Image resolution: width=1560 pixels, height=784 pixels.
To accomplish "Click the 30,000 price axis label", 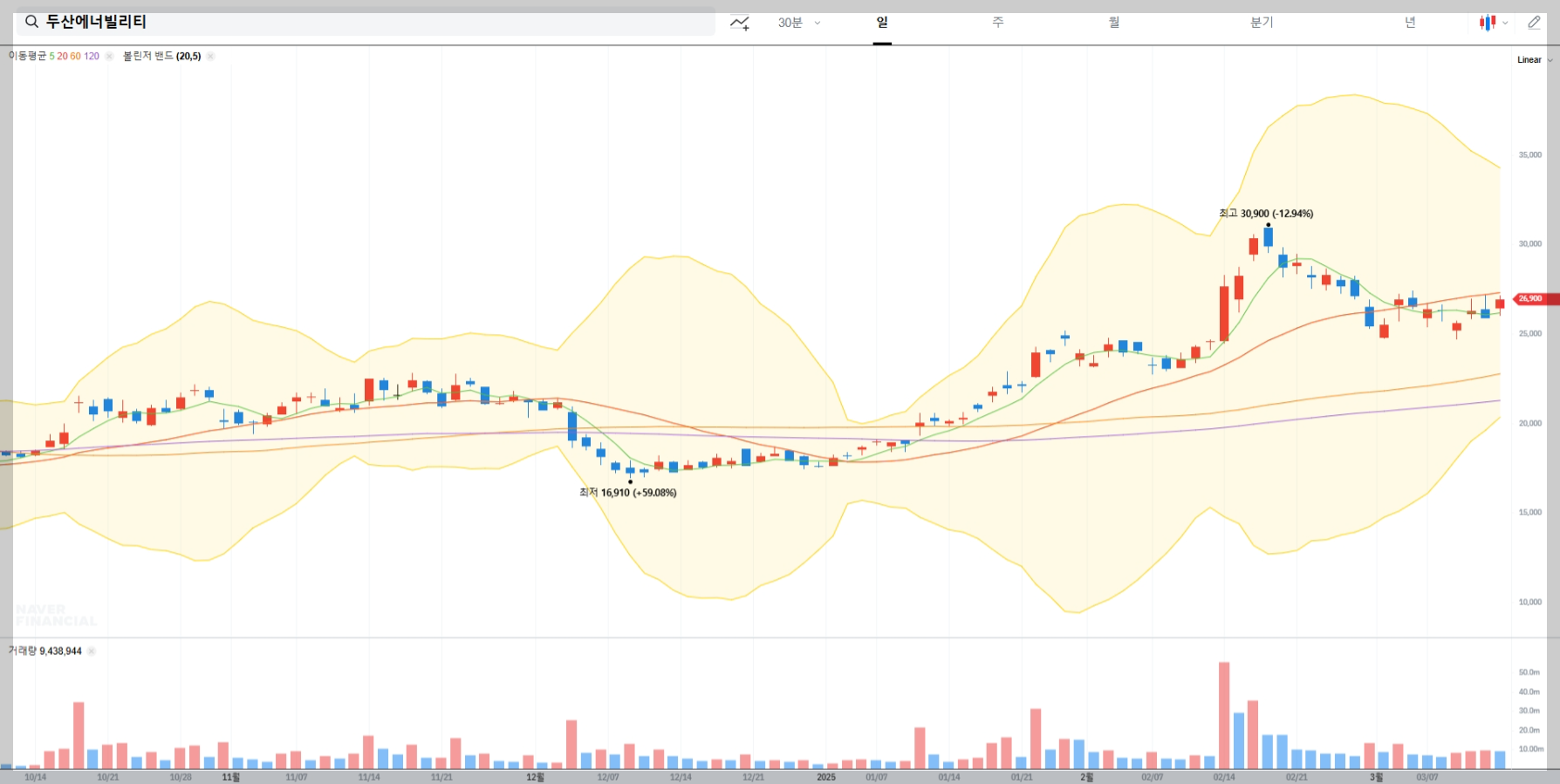I will 1530,244.
